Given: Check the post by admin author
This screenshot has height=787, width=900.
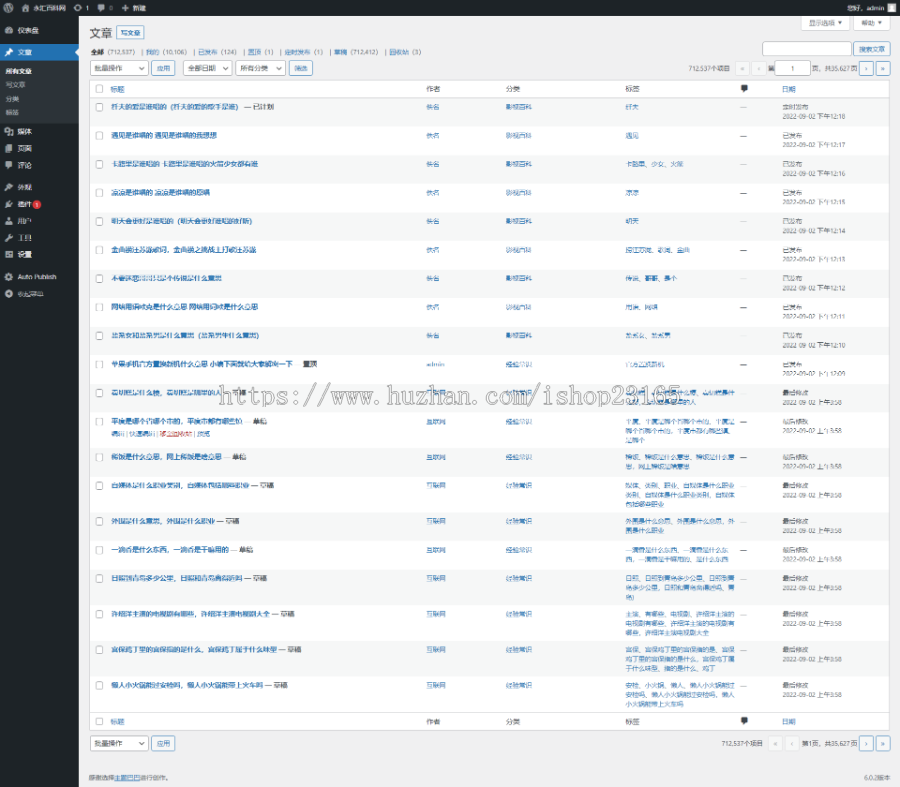Looking at the screenshot, I should [x=99, y=365].
